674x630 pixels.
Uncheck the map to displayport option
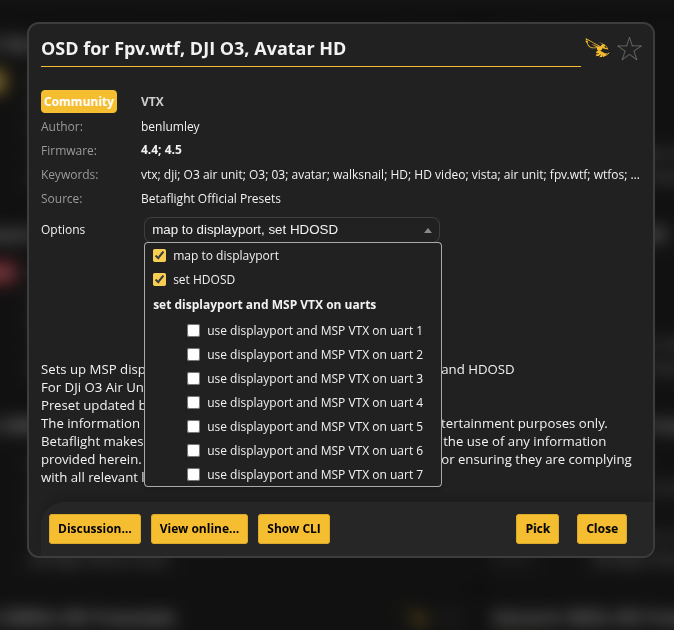[x=160, y=256]
